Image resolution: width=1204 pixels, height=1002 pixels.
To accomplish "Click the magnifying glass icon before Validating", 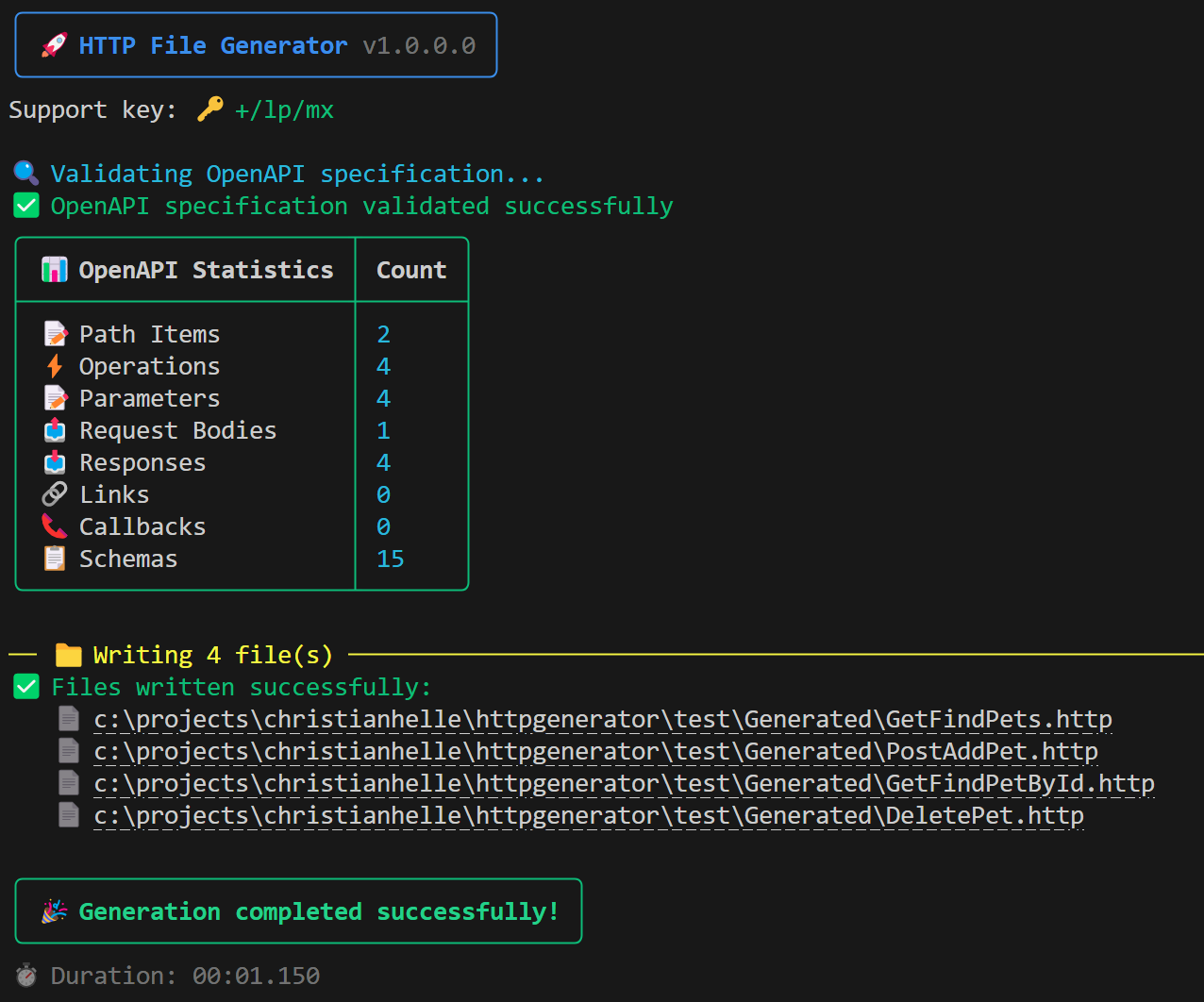I will (26, 174).
